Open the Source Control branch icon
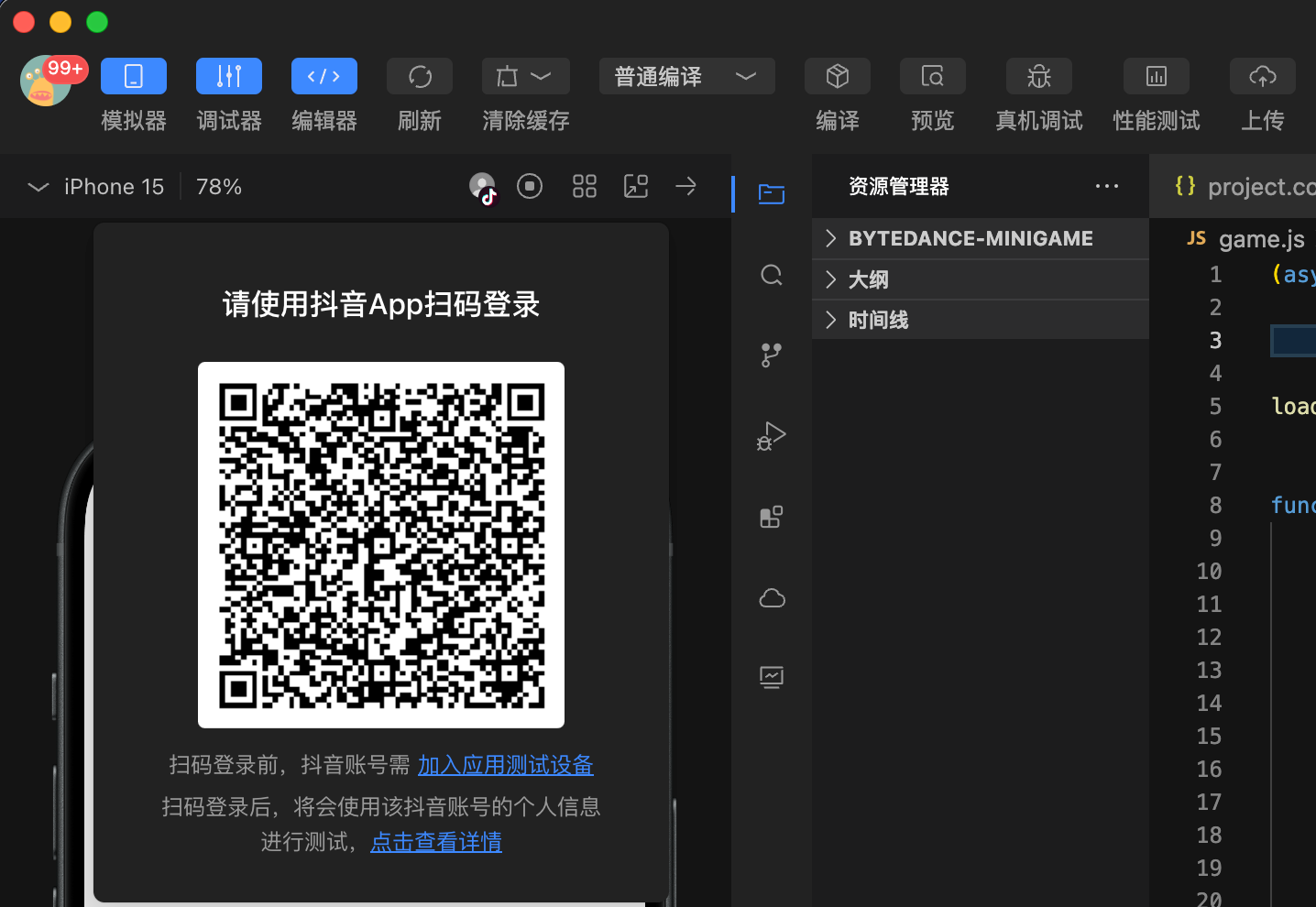Viewport: 1316px width, 907px height. [x=772, y=355]
